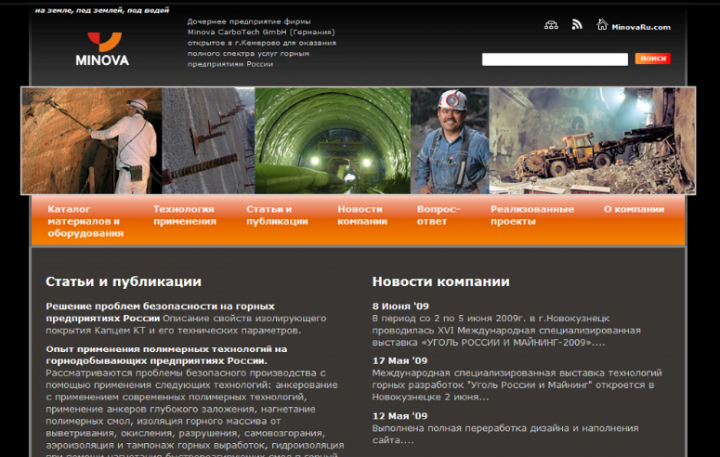Screen dimensions: 720x457
Task: Click banner photo of worker spraying wall
Action: pos(91,141)
